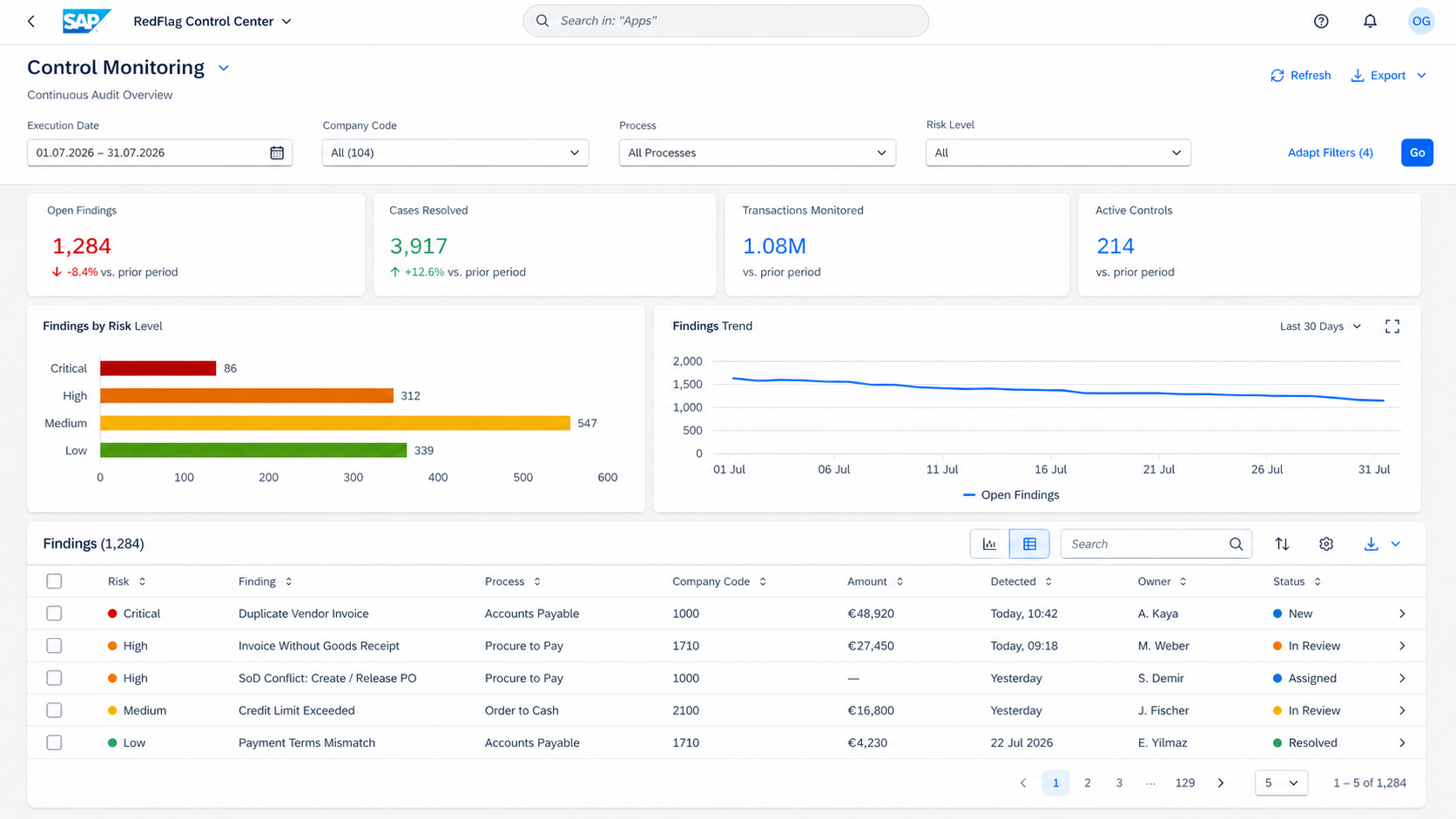This screenshot has height=819, width=1456.
Task: Change the Last 30 Days trend range
Action: pyautogui.click(x=1320, y=326)
